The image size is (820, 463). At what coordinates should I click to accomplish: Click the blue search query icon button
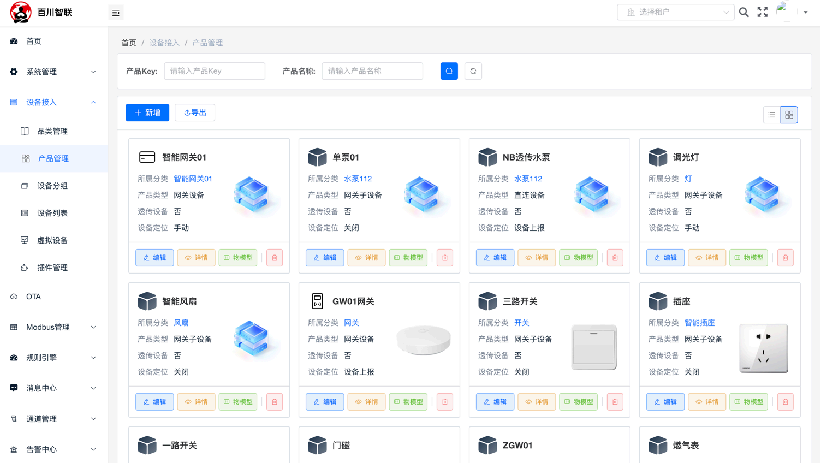[x=449, y=71]
